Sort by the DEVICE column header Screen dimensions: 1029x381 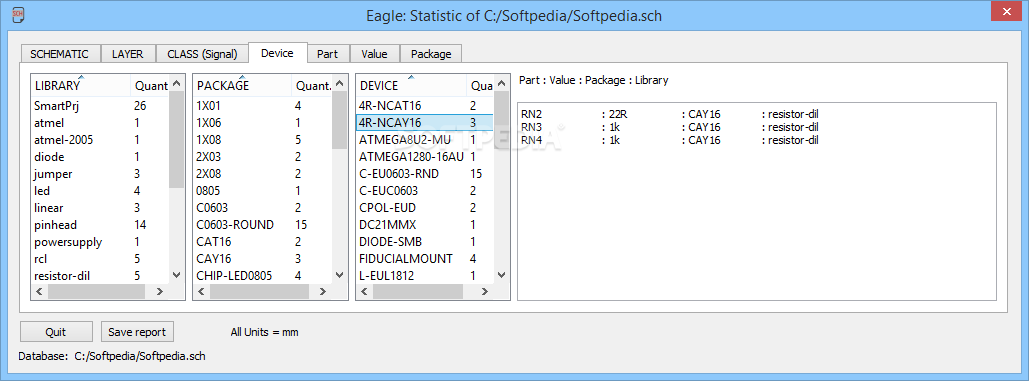coord(411,85)
